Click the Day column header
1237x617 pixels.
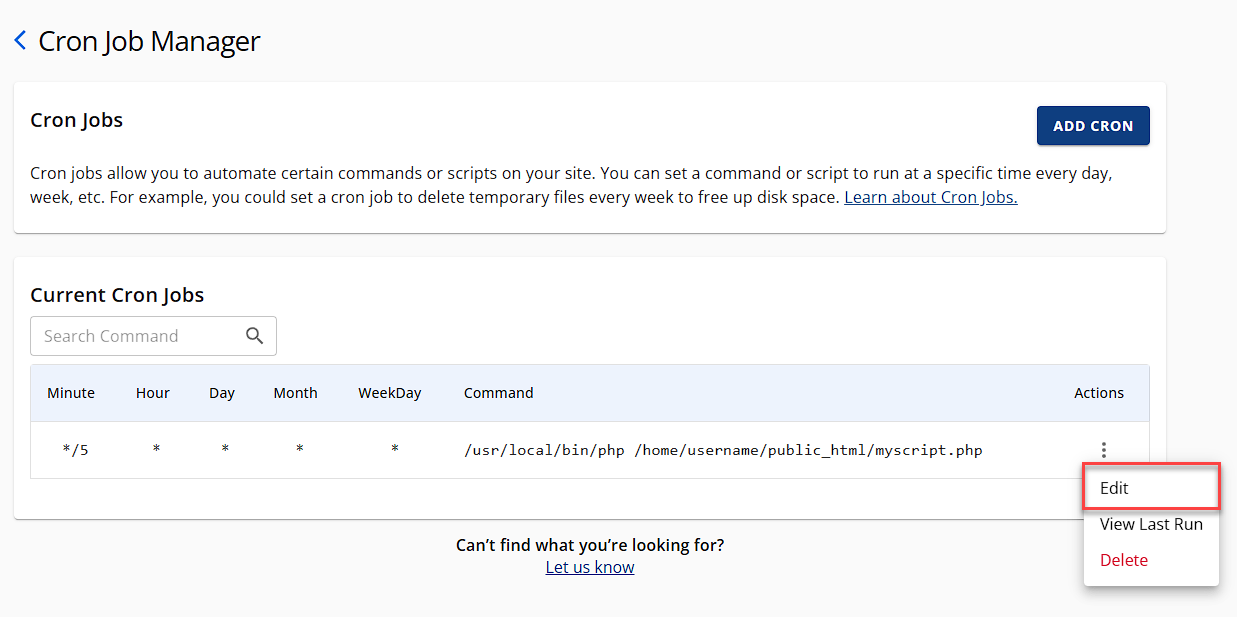tap(222, 393)
